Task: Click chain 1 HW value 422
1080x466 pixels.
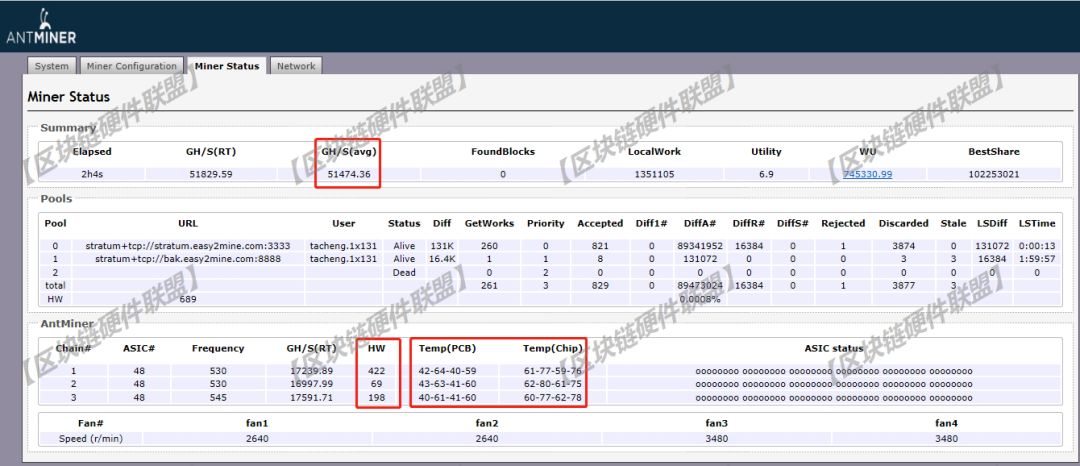Action: 377,371
